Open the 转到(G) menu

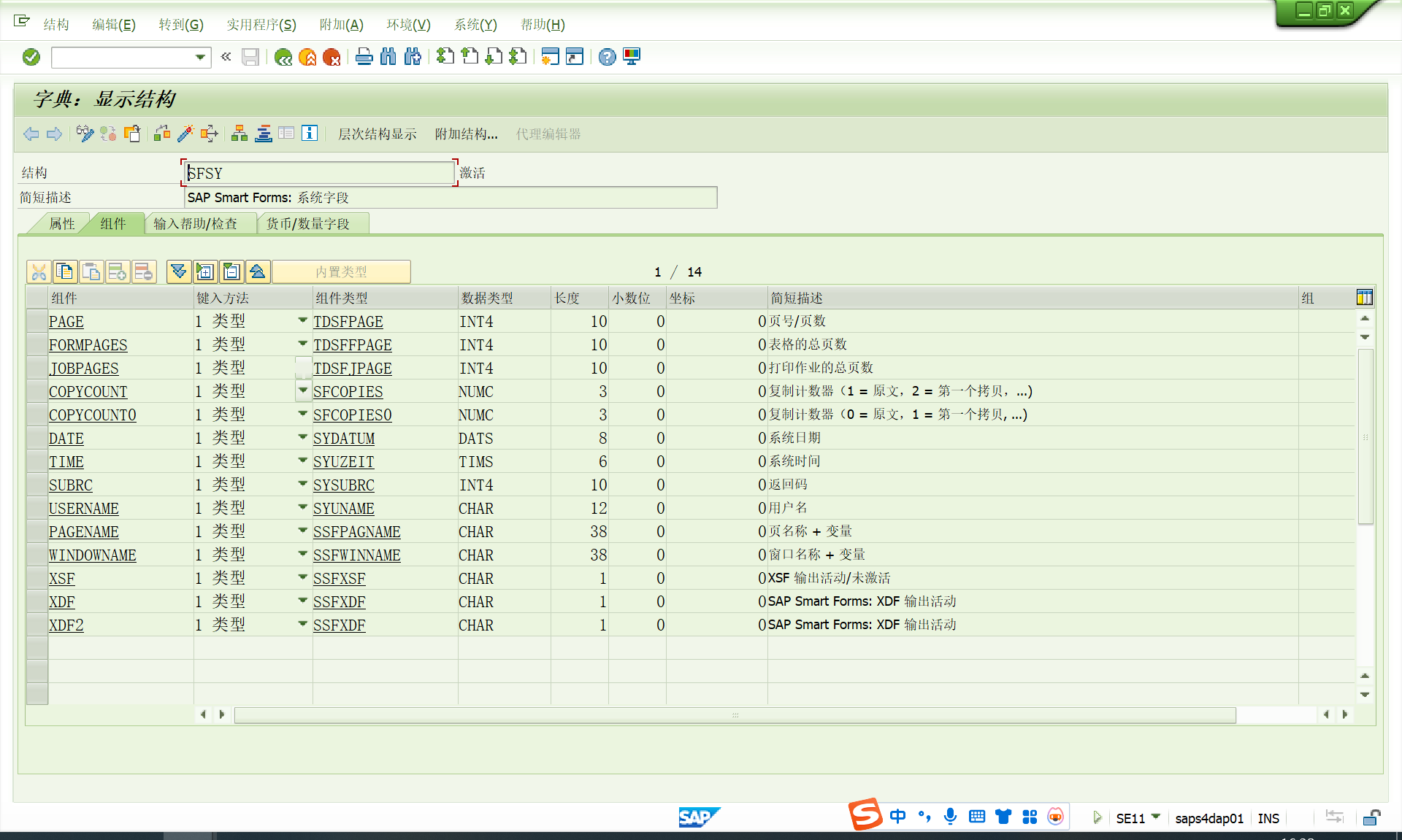(x=181, y=25)
